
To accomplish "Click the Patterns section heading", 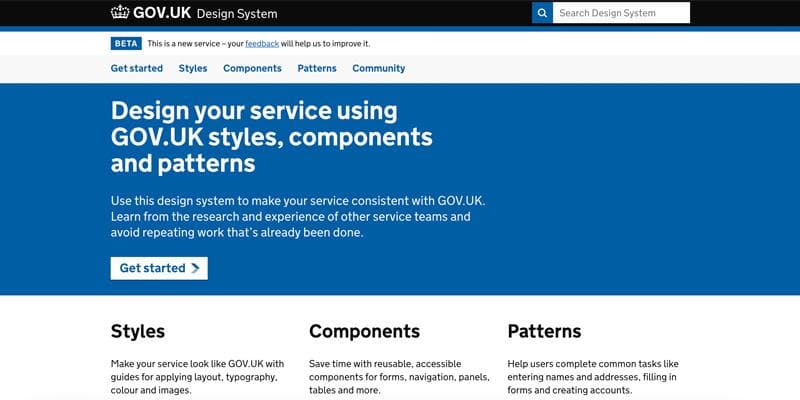I will click(544, 331).
